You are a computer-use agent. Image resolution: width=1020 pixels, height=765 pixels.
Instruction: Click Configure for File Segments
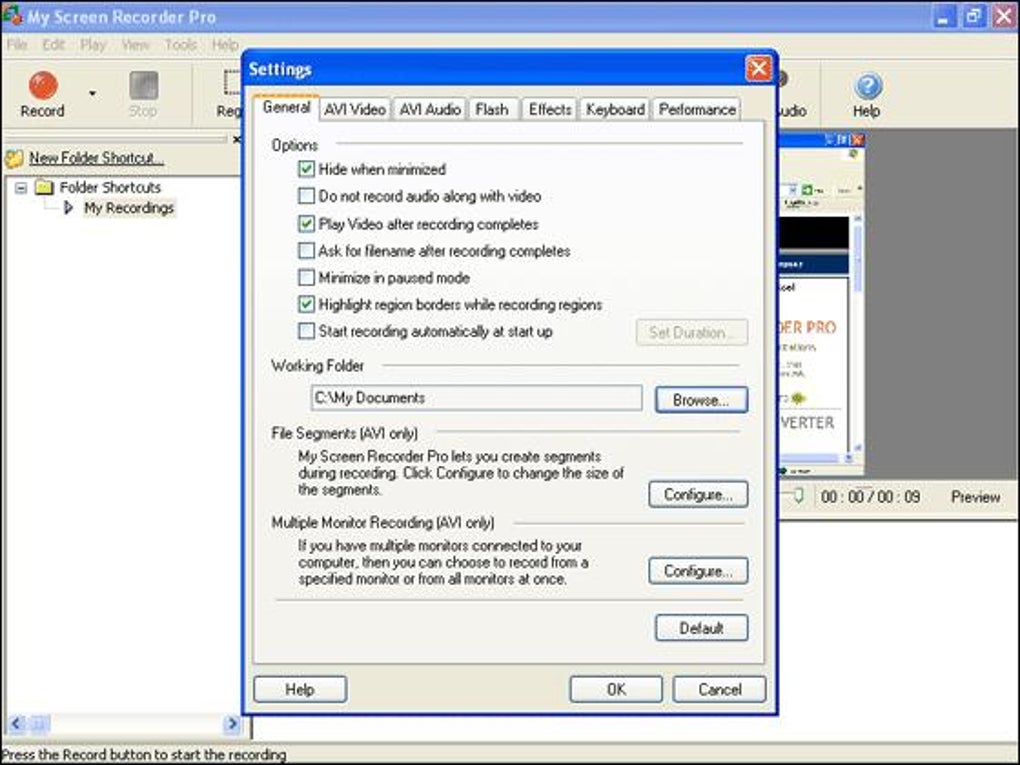[698, 494]
